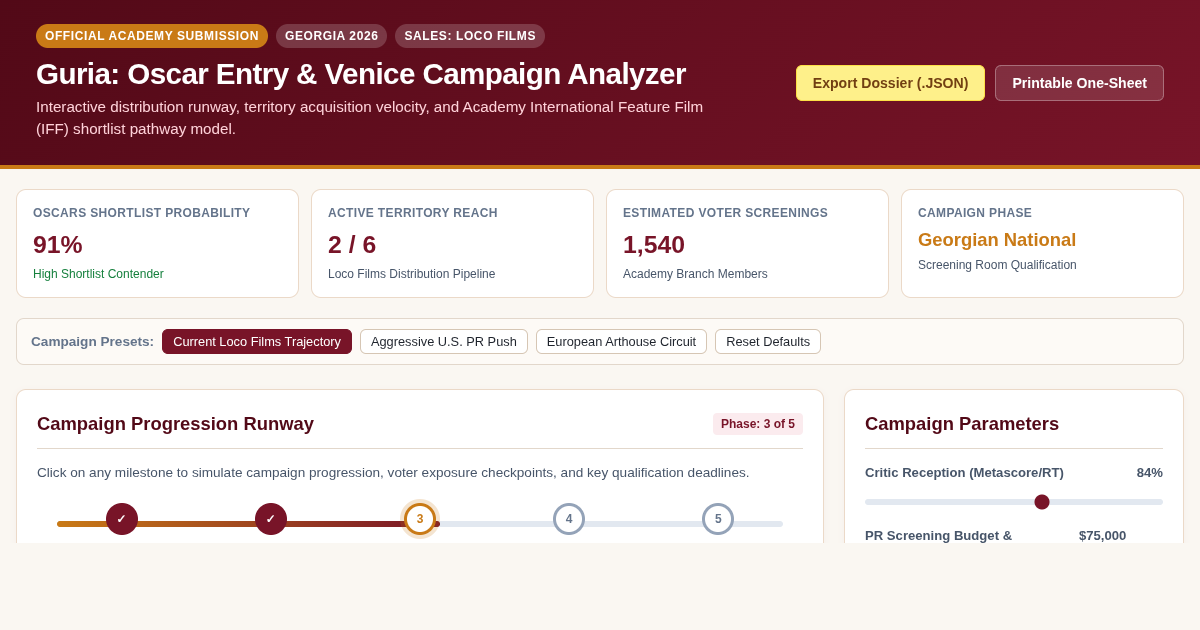This screenshot has width=1200, height=630.
Task: Click Georgia 2026 badge
Action: [332, 36]
